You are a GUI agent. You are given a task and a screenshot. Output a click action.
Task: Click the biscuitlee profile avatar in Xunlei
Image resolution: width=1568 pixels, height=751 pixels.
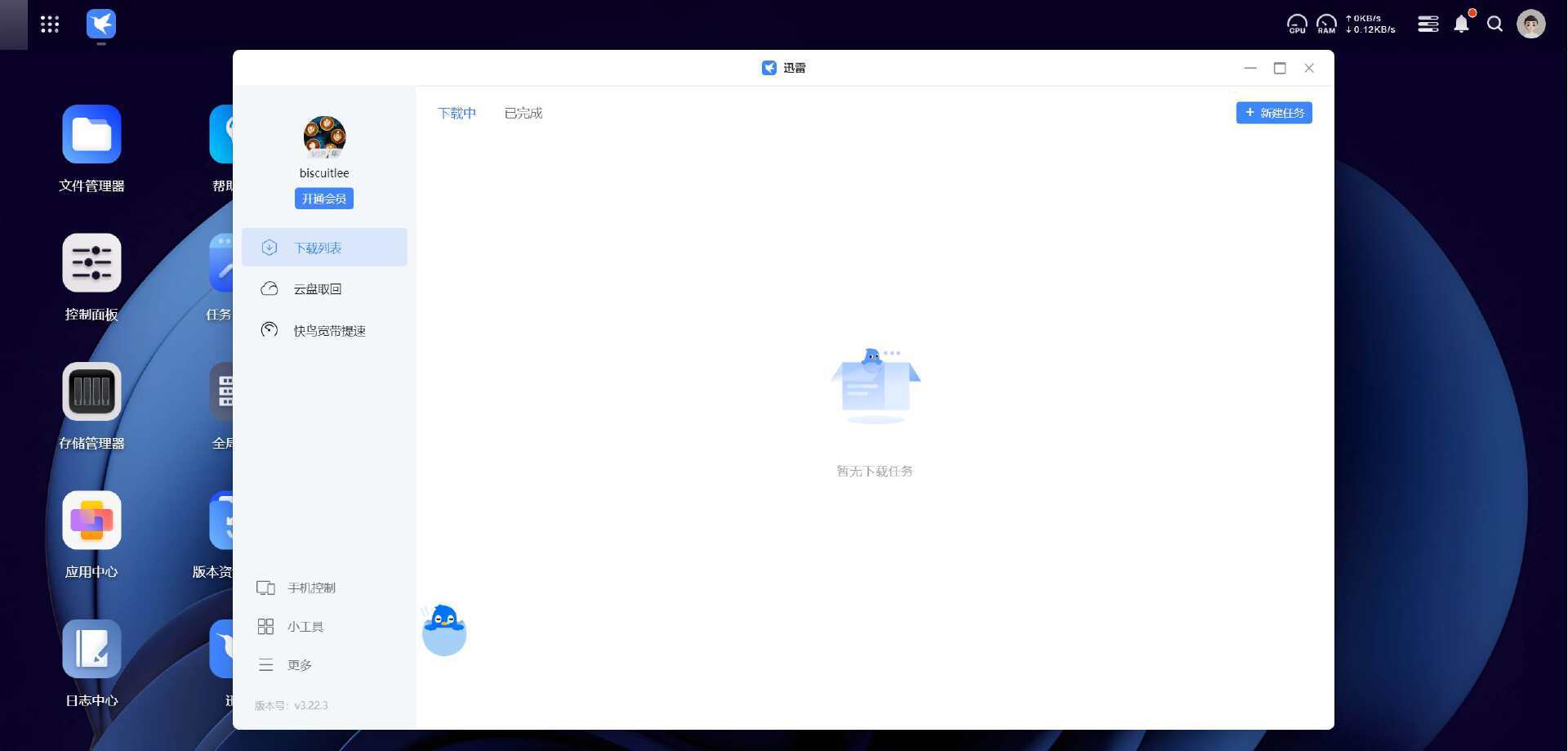point(324,137)
